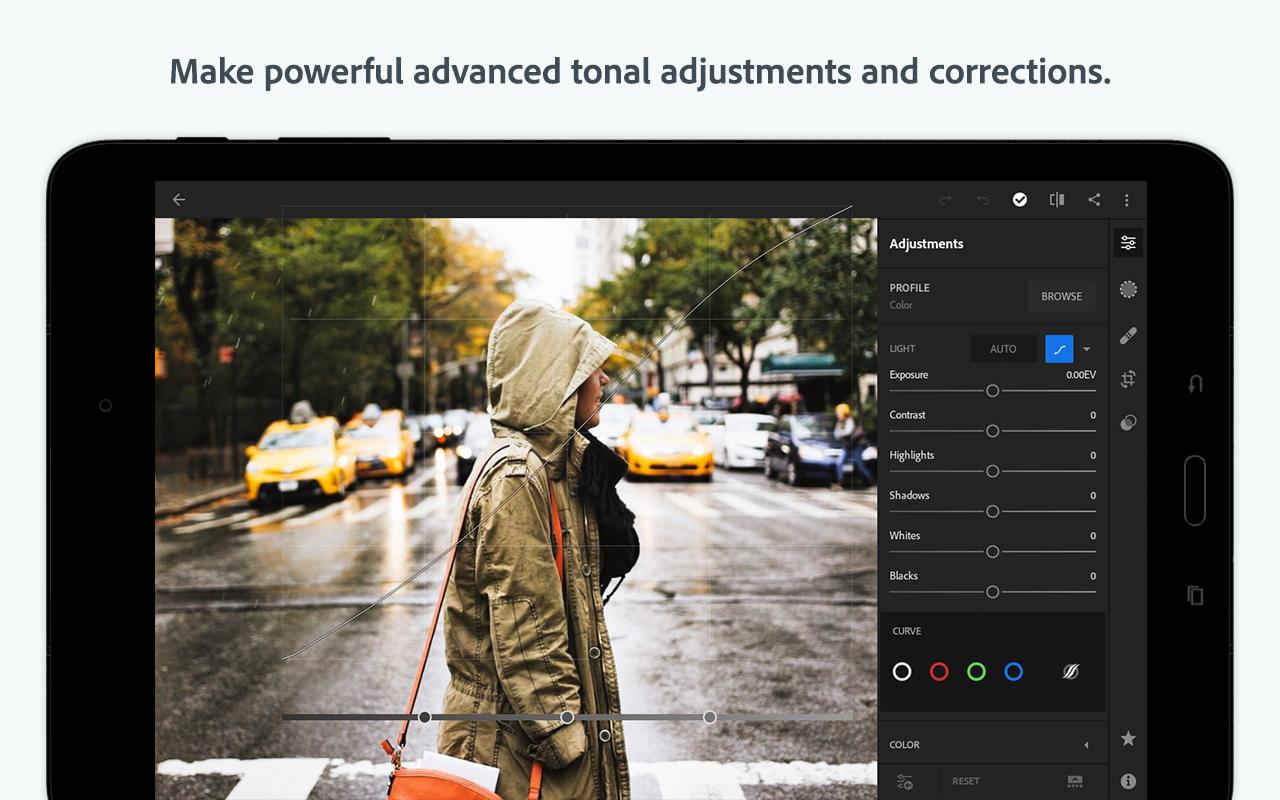This screenshot has height=800, width=1280.
Task: Open the share icon
Action: pyautogui.click(x=1094, y=200)
